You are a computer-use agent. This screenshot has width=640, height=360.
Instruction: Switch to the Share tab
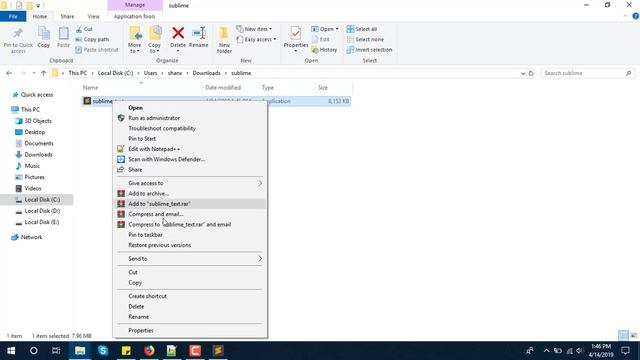(x=67, y=16)
